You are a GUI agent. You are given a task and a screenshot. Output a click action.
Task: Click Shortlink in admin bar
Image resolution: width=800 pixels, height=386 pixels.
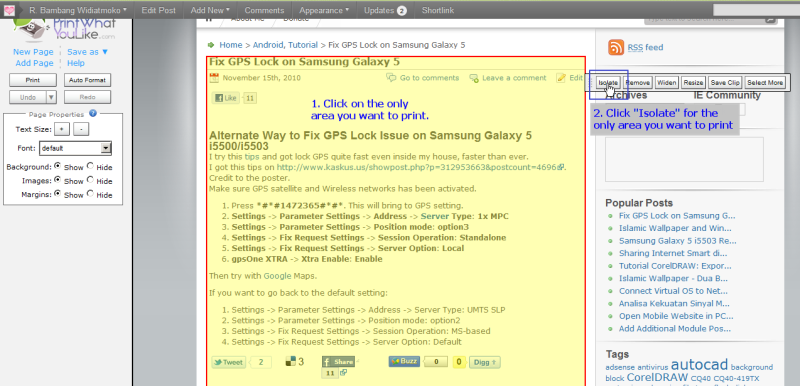click(438, 10)
